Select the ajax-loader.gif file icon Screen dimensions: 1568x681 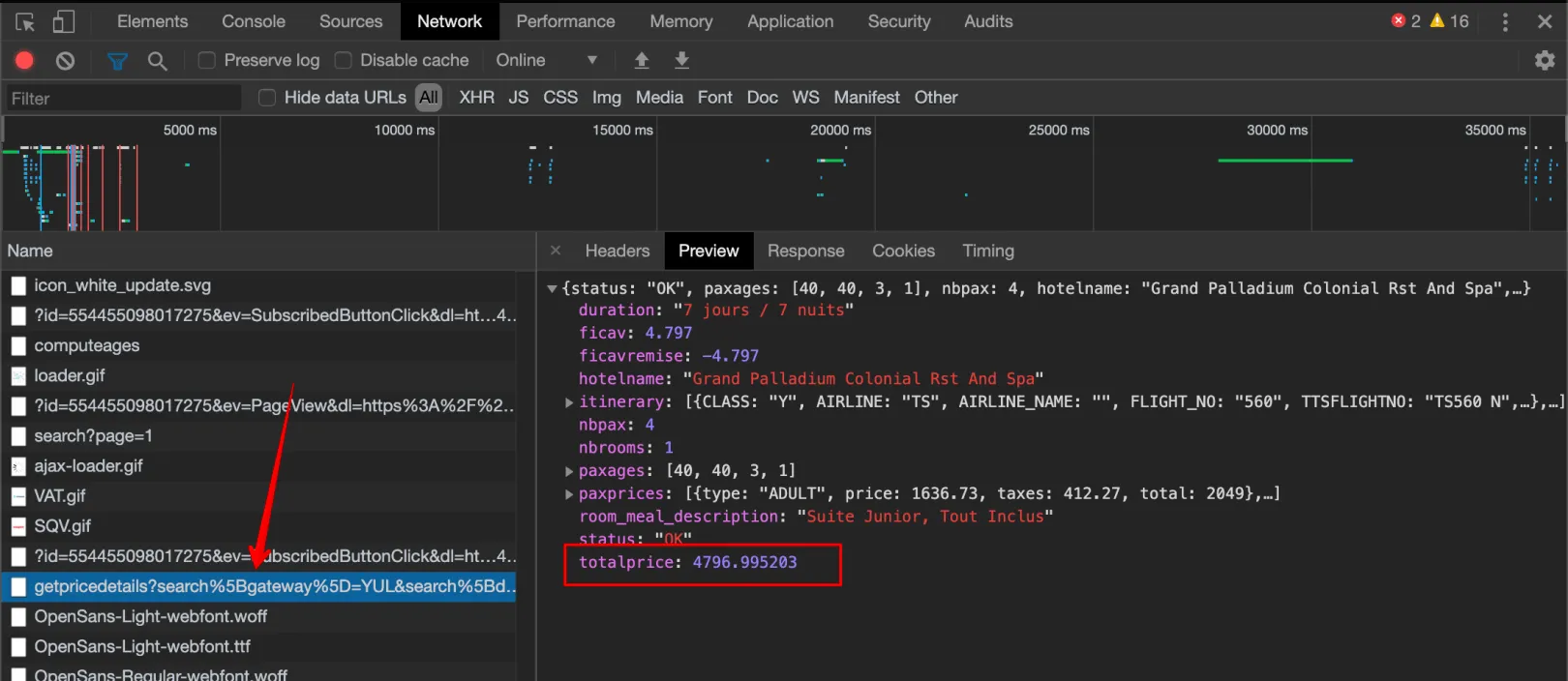[18, 466]
